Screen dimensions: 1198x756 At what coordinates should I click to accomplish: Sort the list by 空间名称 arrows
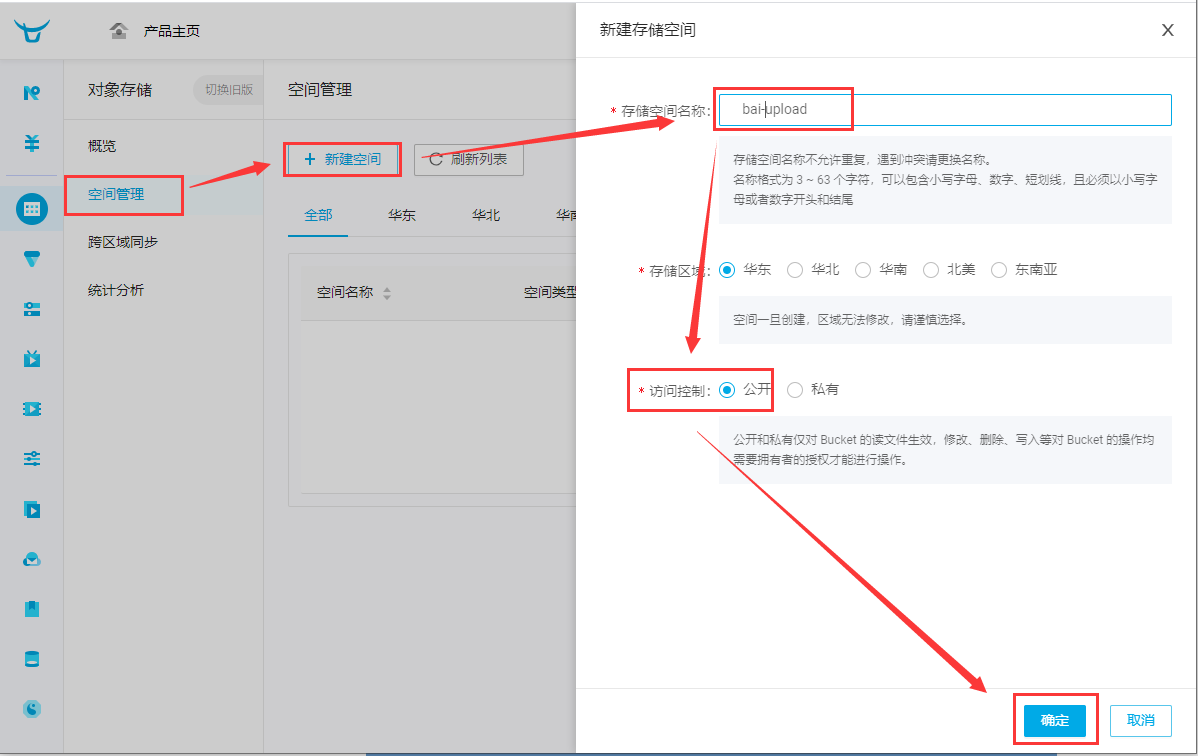click(x=387, y=294)
